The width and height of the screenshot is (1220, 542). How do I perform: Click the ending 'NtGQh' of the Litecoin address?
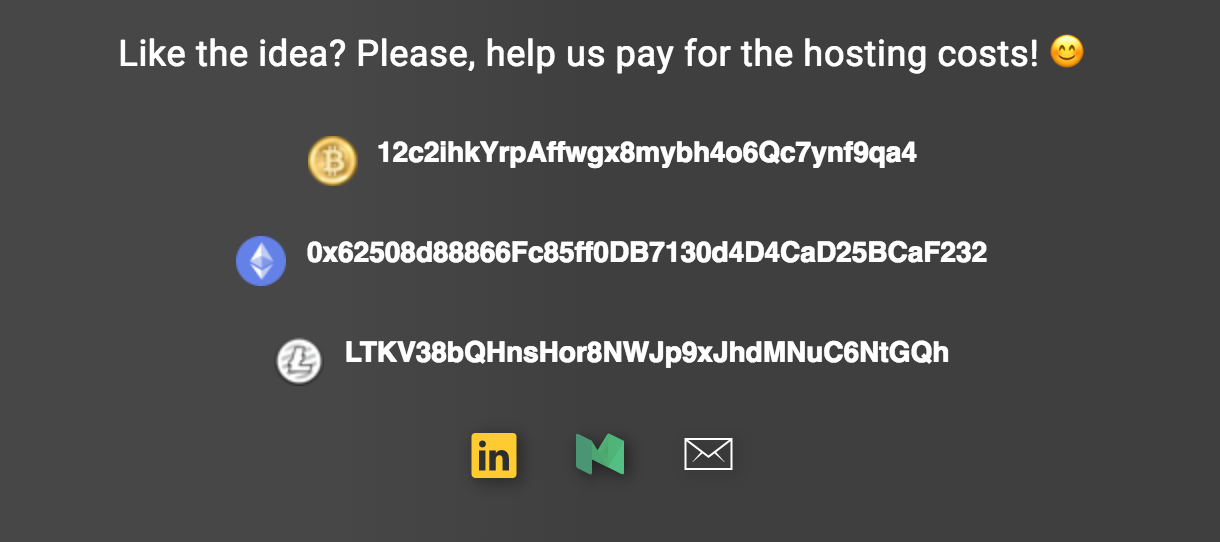903,353
